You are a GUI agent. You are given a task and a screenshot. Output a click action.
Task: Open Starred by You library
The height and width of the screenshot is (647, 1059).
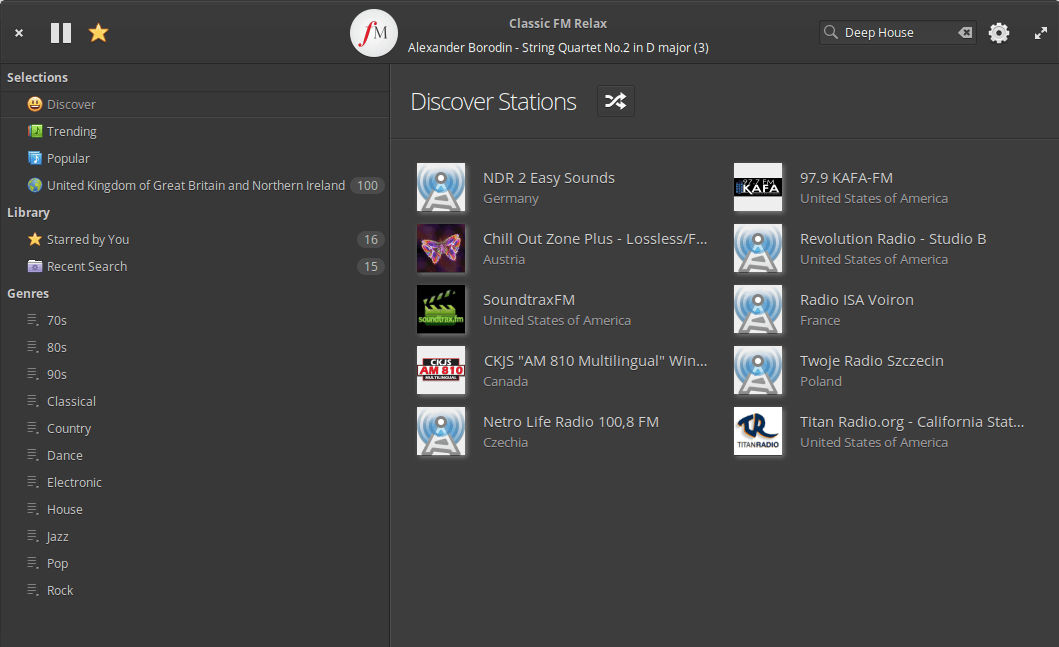195,239
